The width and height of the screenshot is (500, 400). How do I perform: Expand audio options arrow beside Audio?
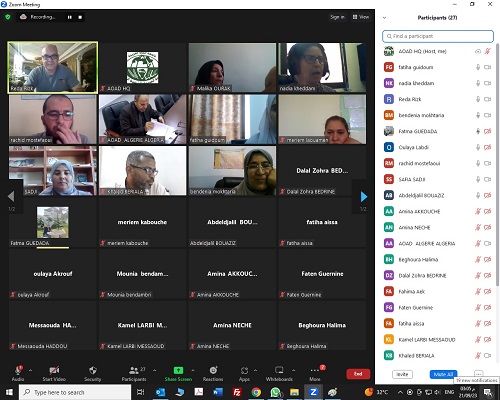30,370
